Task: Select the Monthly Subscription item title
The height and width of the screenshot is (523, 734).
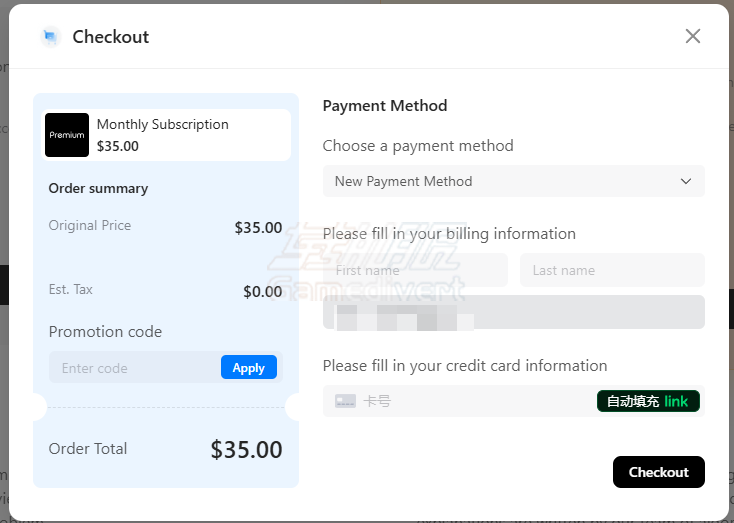Action: pos(163,125)
